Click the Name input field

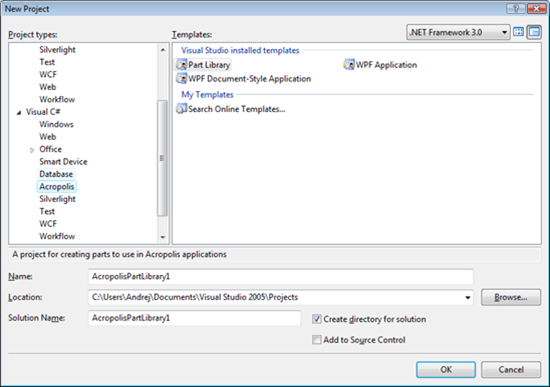point(281,276)
